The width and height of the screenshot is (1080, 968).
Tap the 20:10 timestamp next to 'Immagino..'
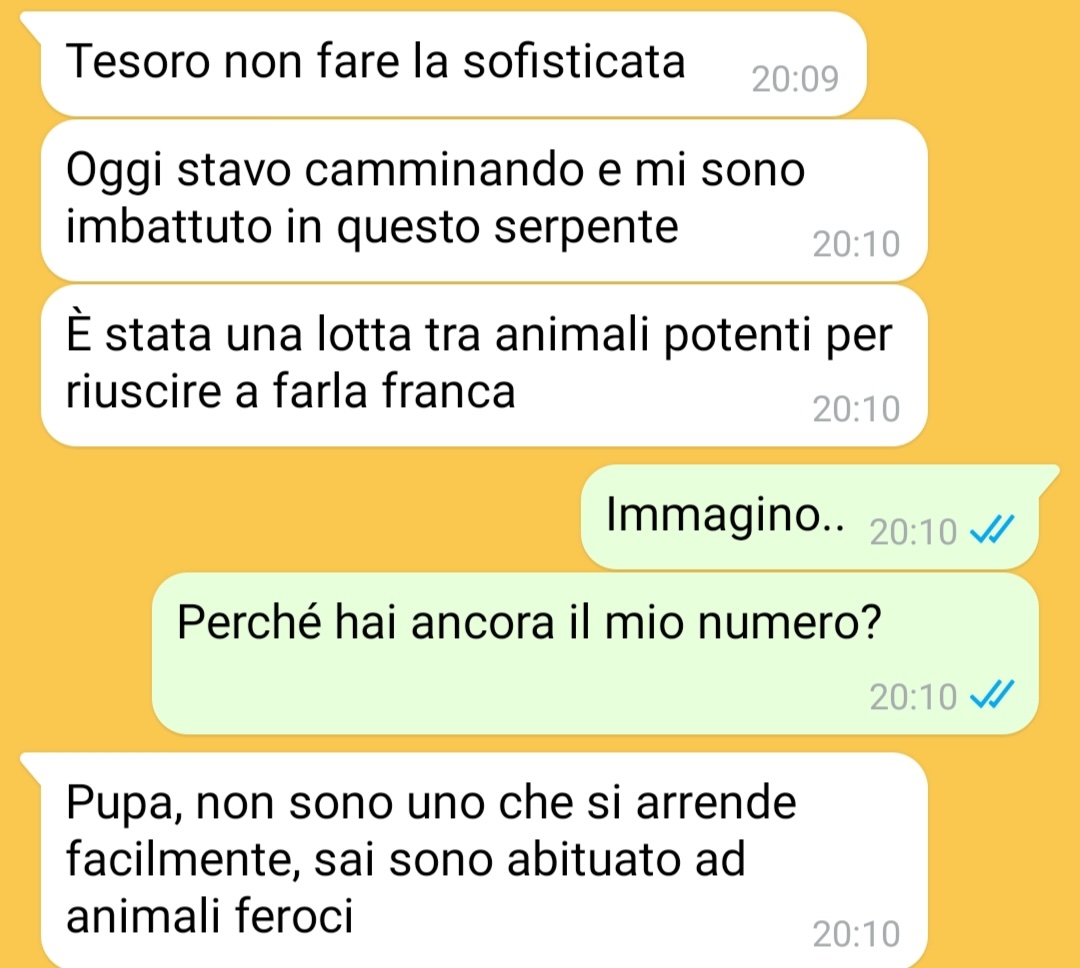click(913, 532)
